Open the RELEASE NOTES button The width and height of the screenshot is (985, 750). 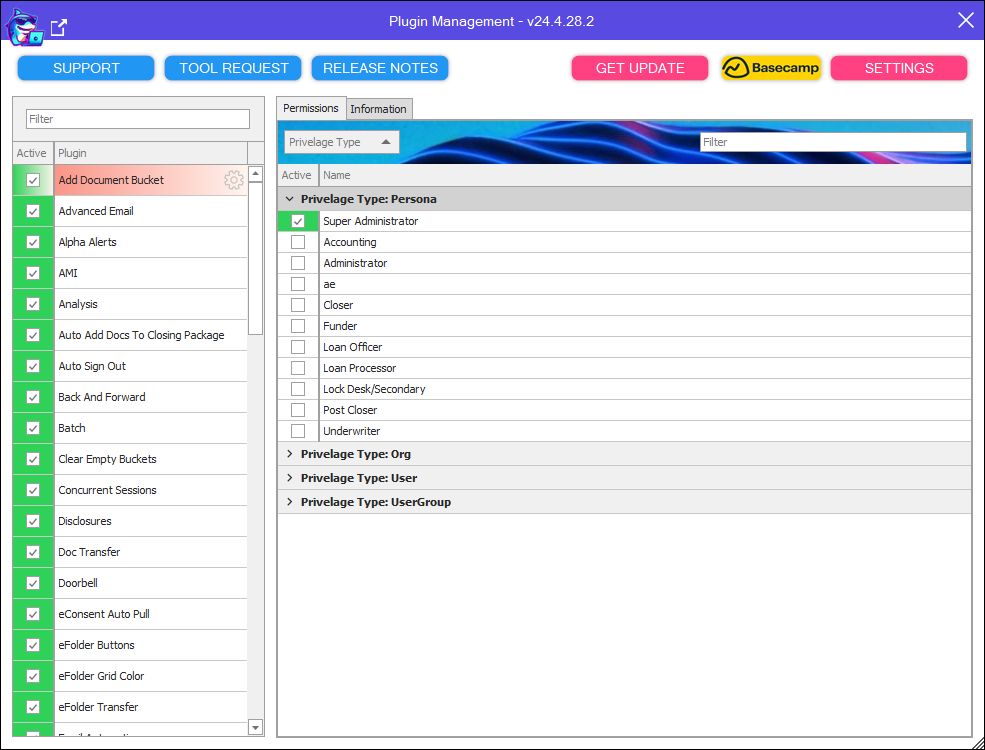point(380,68)
